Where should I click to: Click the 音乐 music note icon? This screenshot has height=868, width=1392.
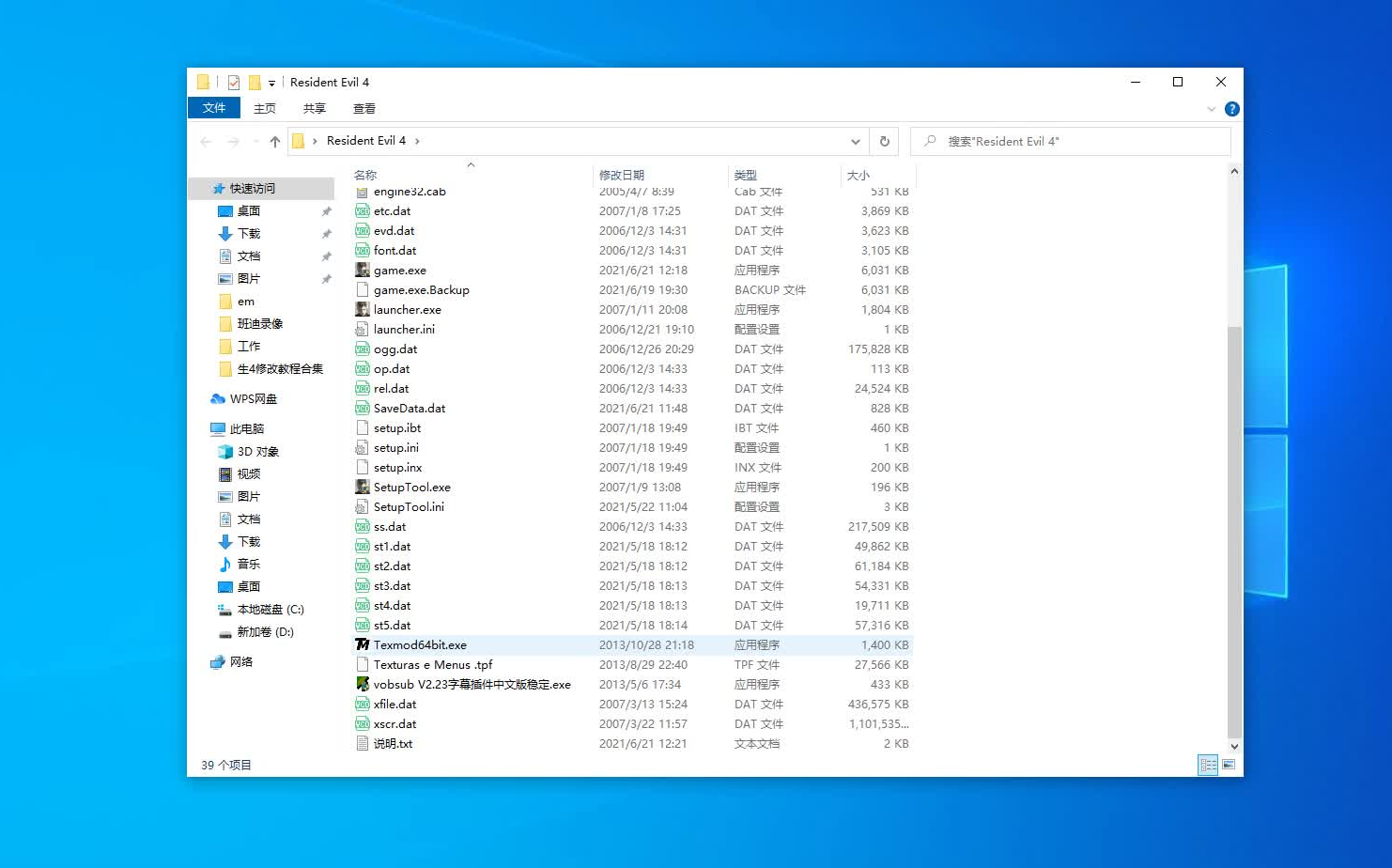225,564
